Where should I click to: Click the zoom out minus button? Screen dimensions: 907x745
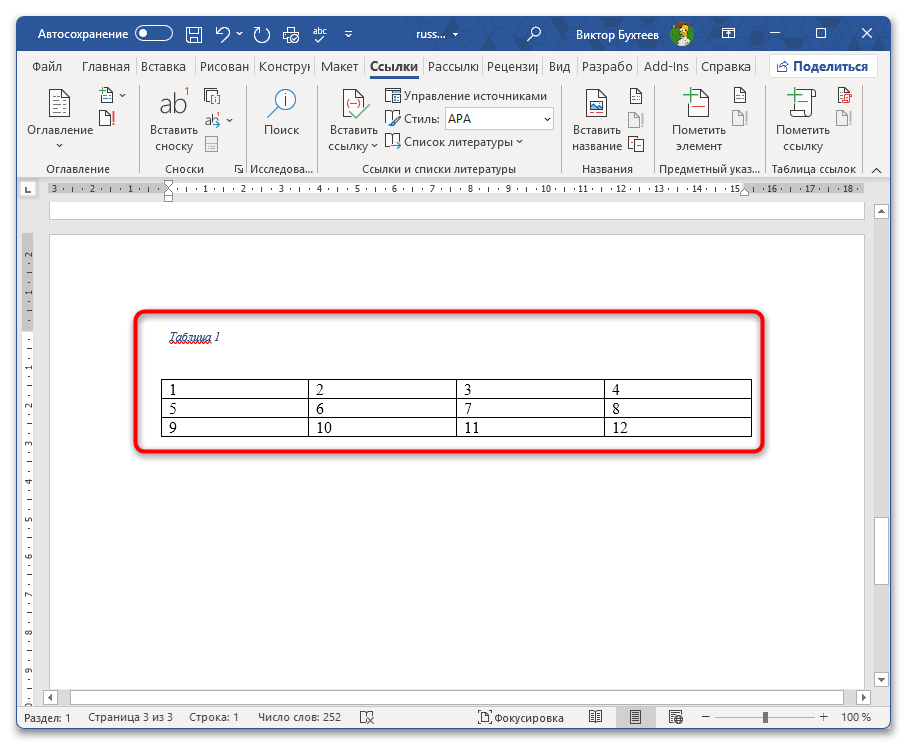(x=706, y=717)
